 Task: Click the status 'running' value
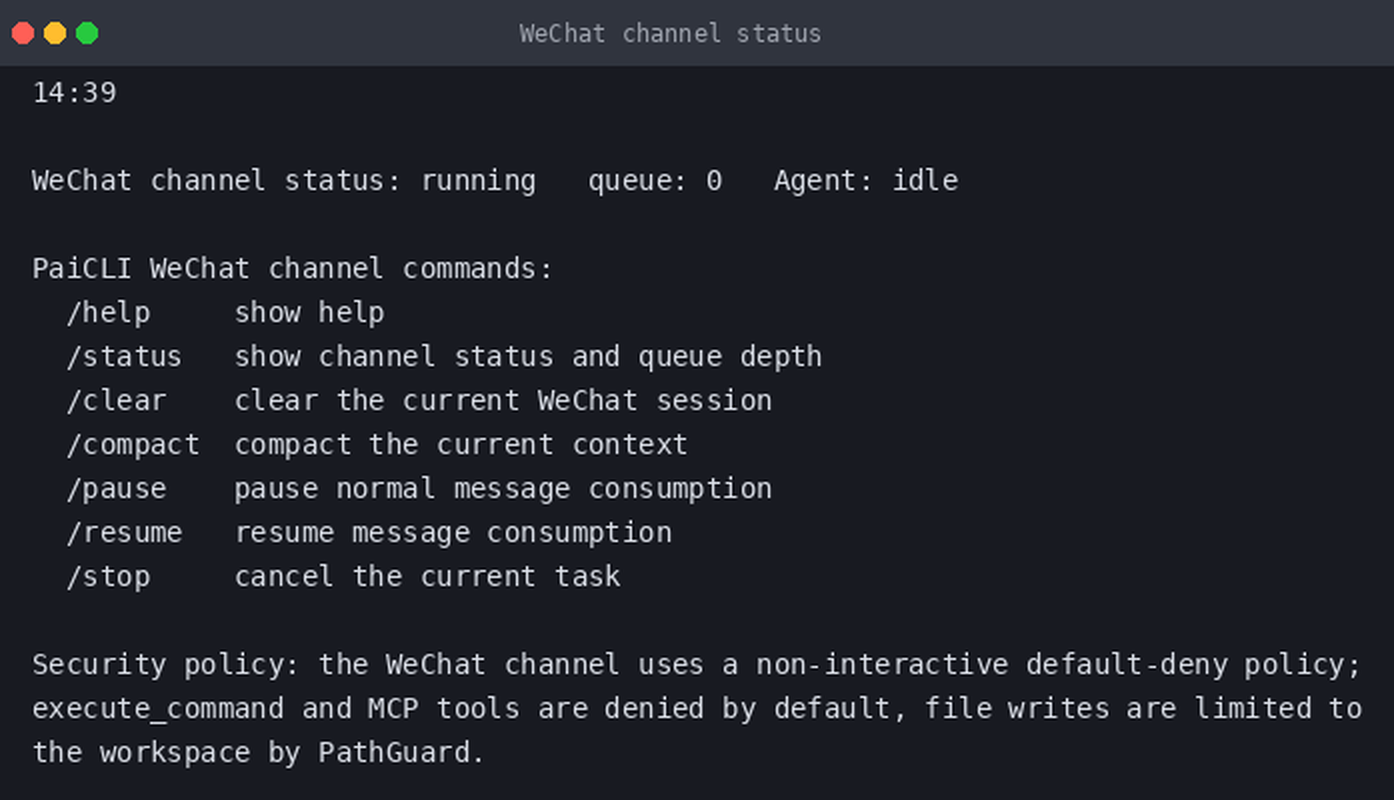478,181
